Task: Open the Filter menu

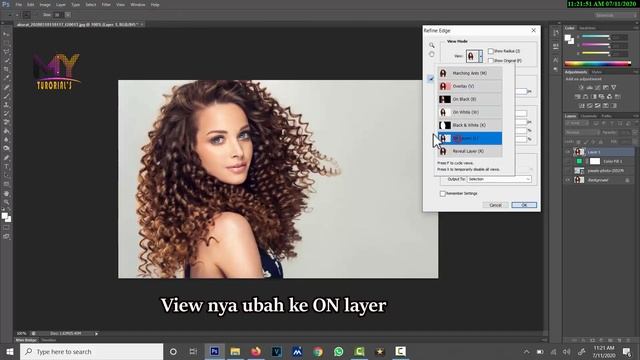Action: coord(106,4)
